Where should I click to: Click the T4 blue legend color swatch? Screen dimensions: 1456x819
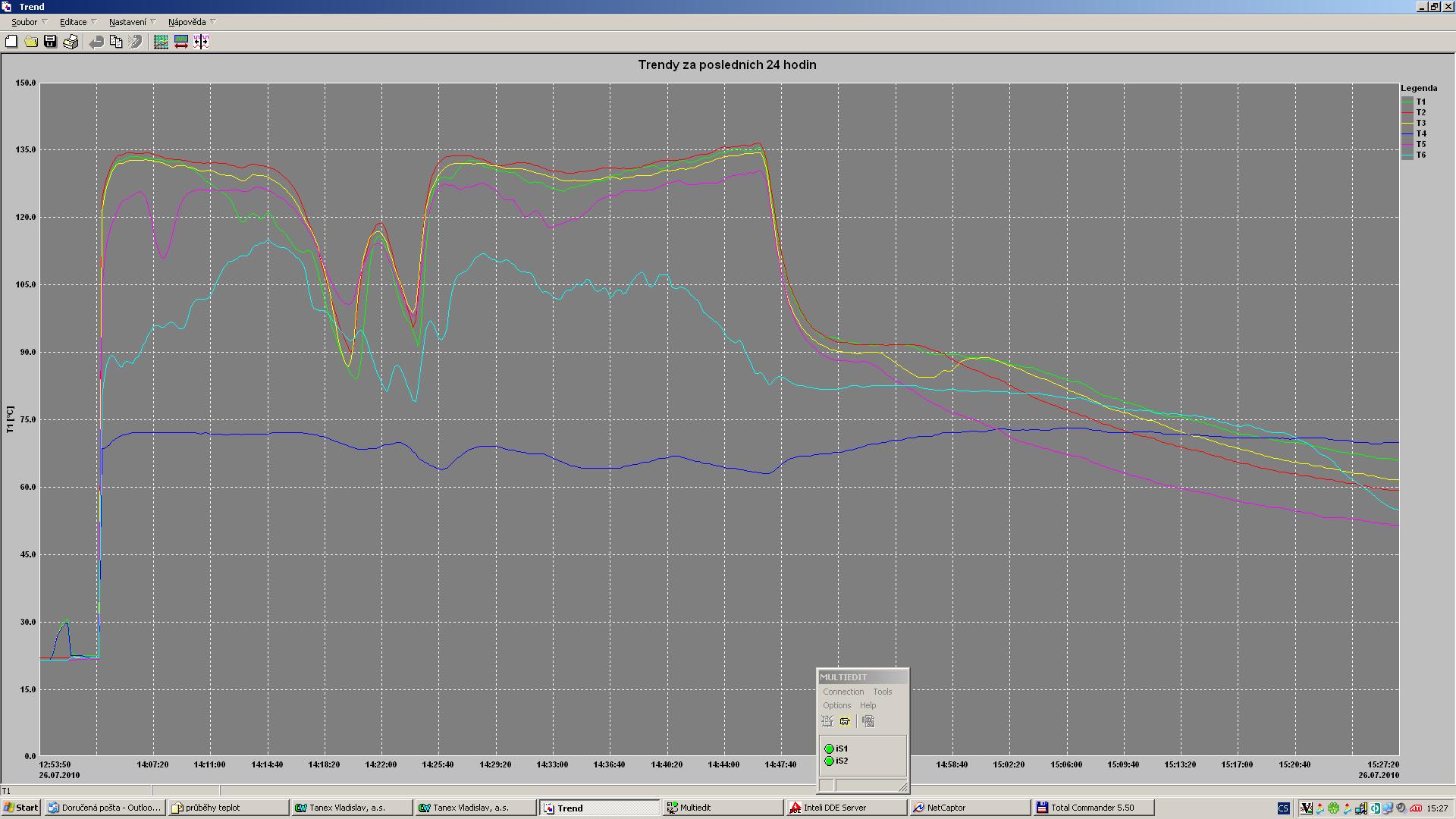1407,133
